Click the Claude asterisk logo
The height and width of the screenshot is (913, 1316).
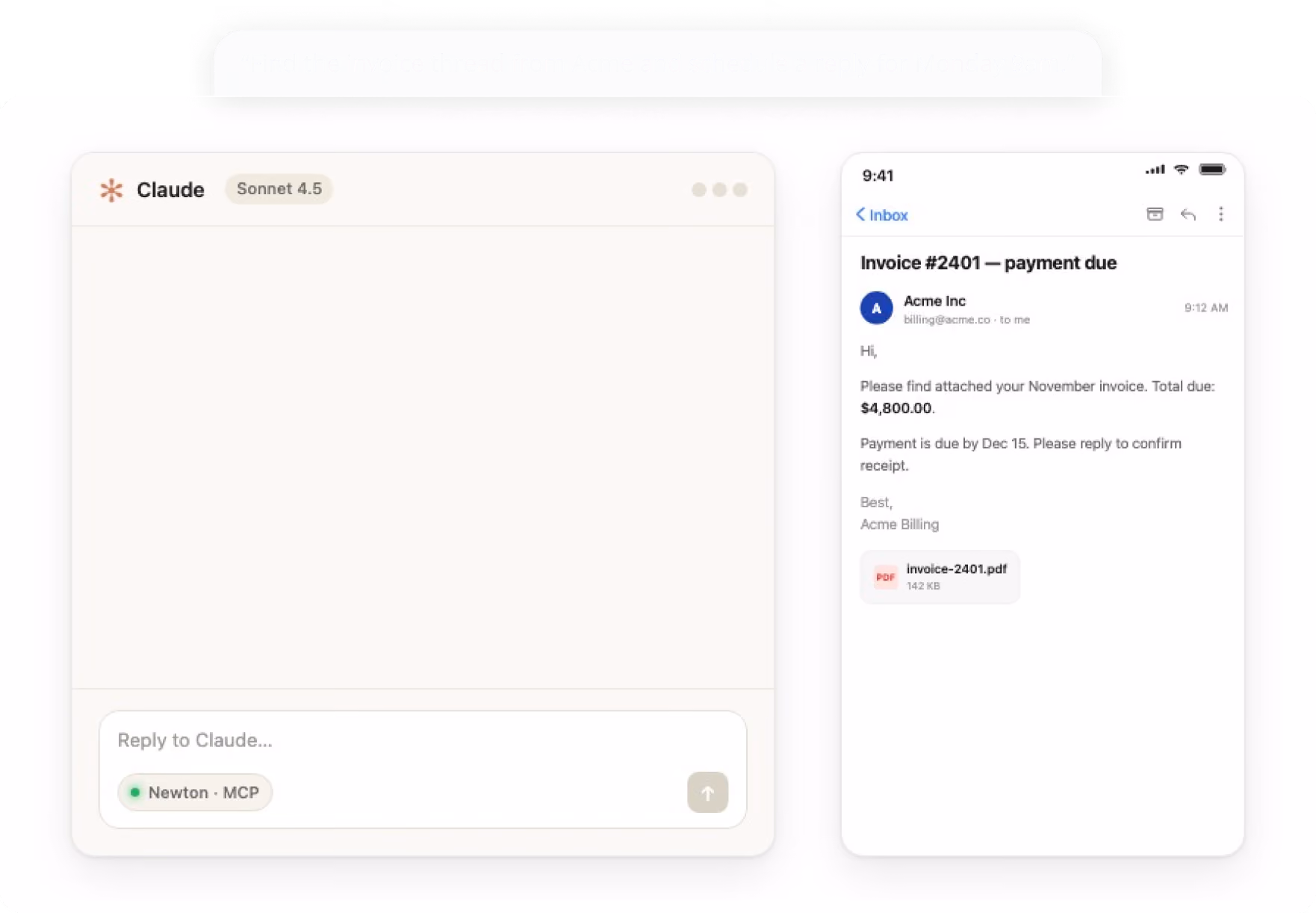tap(111, 190)
